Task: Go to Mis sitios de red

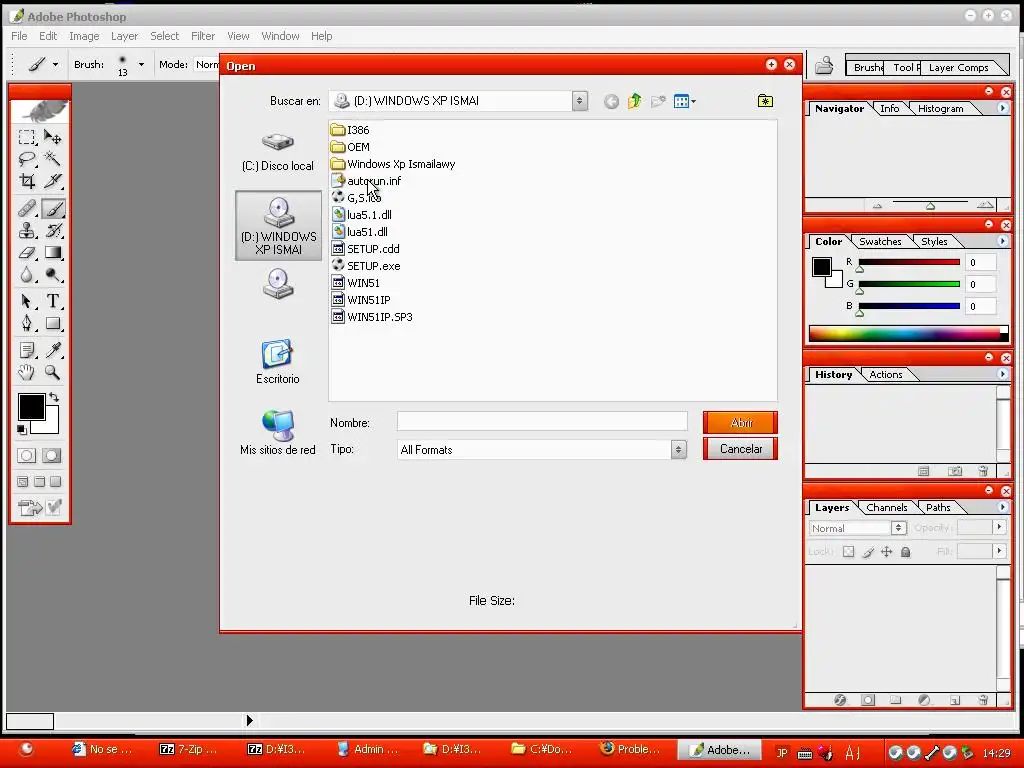Action: [278, 433]
